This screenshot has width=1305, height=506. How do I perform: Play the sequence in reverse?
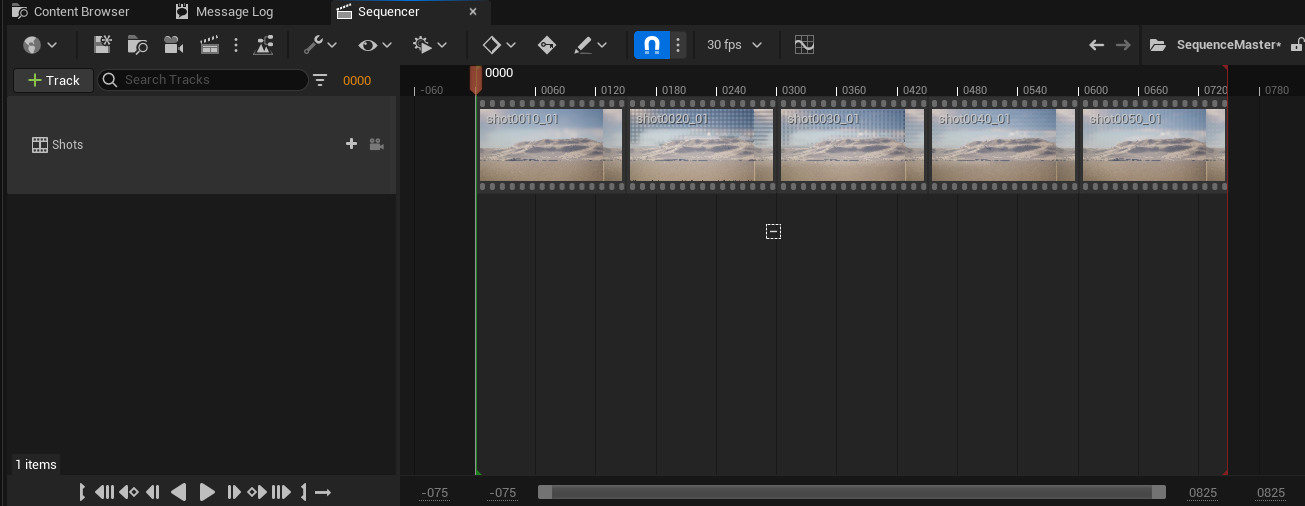click(x=178, y=492)
